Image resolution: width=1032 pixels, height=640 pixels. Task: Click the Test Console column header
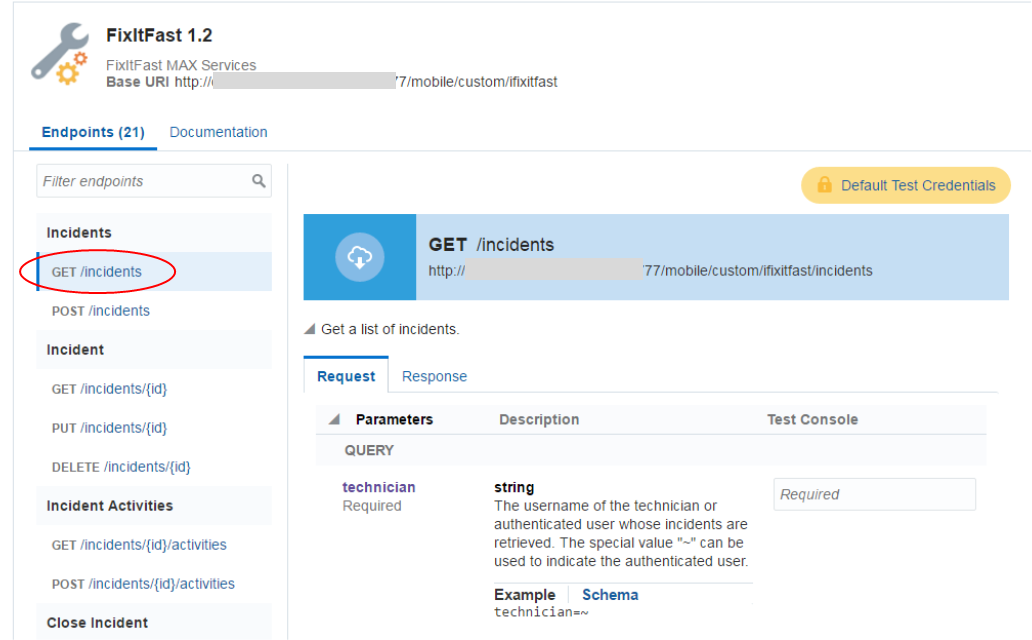(812, 419)
